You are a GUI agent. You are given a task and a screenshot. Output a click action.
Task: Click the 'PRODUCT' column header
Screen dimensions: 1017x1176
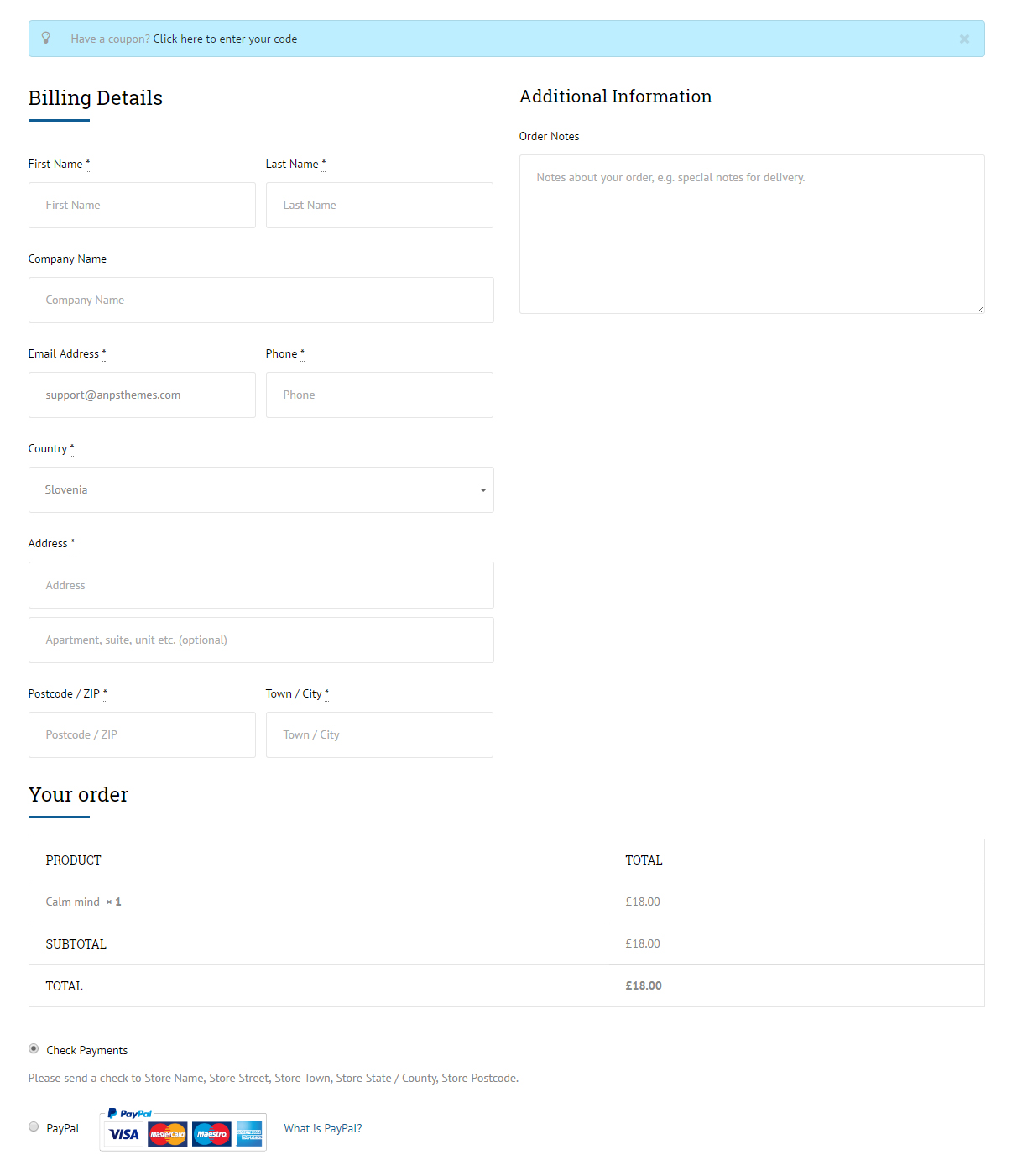pos(74,860)
